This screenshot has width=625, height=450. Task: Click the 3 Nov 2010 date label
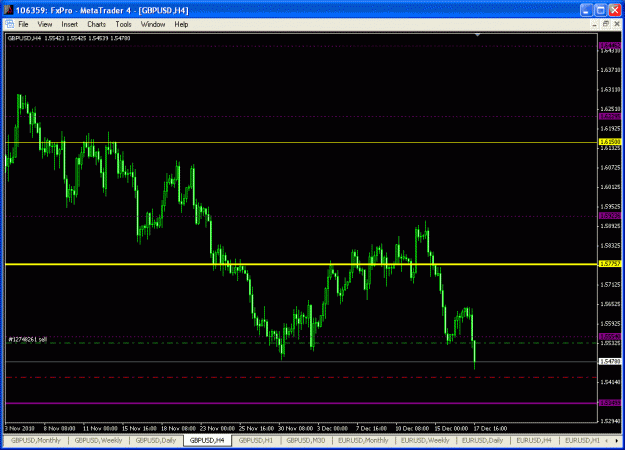point(20,428)
